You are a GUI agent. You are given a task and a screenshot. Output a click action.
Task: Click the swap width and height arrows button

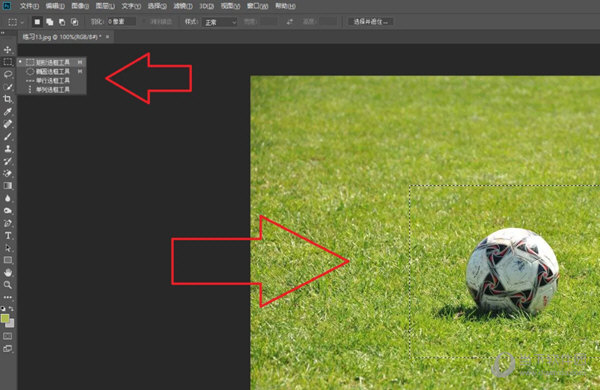(290, 22)
